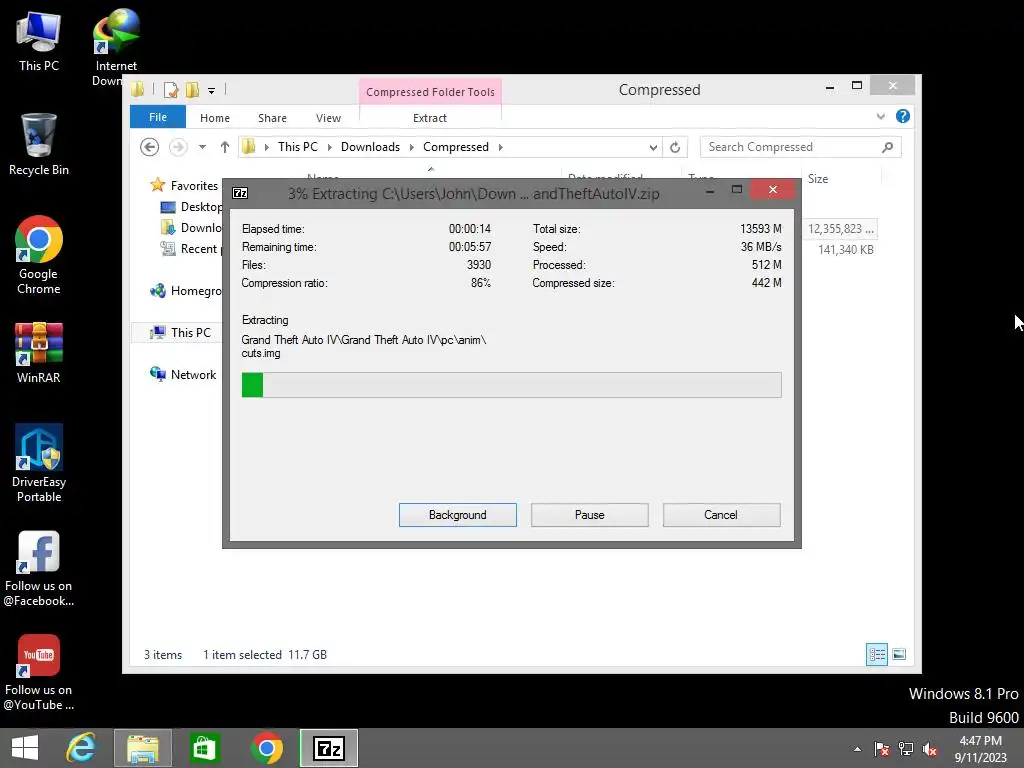Viewport: 1024px width, 768px height.
Task: Expand arrow between This PC and Downloads
Action: (329, 148)
